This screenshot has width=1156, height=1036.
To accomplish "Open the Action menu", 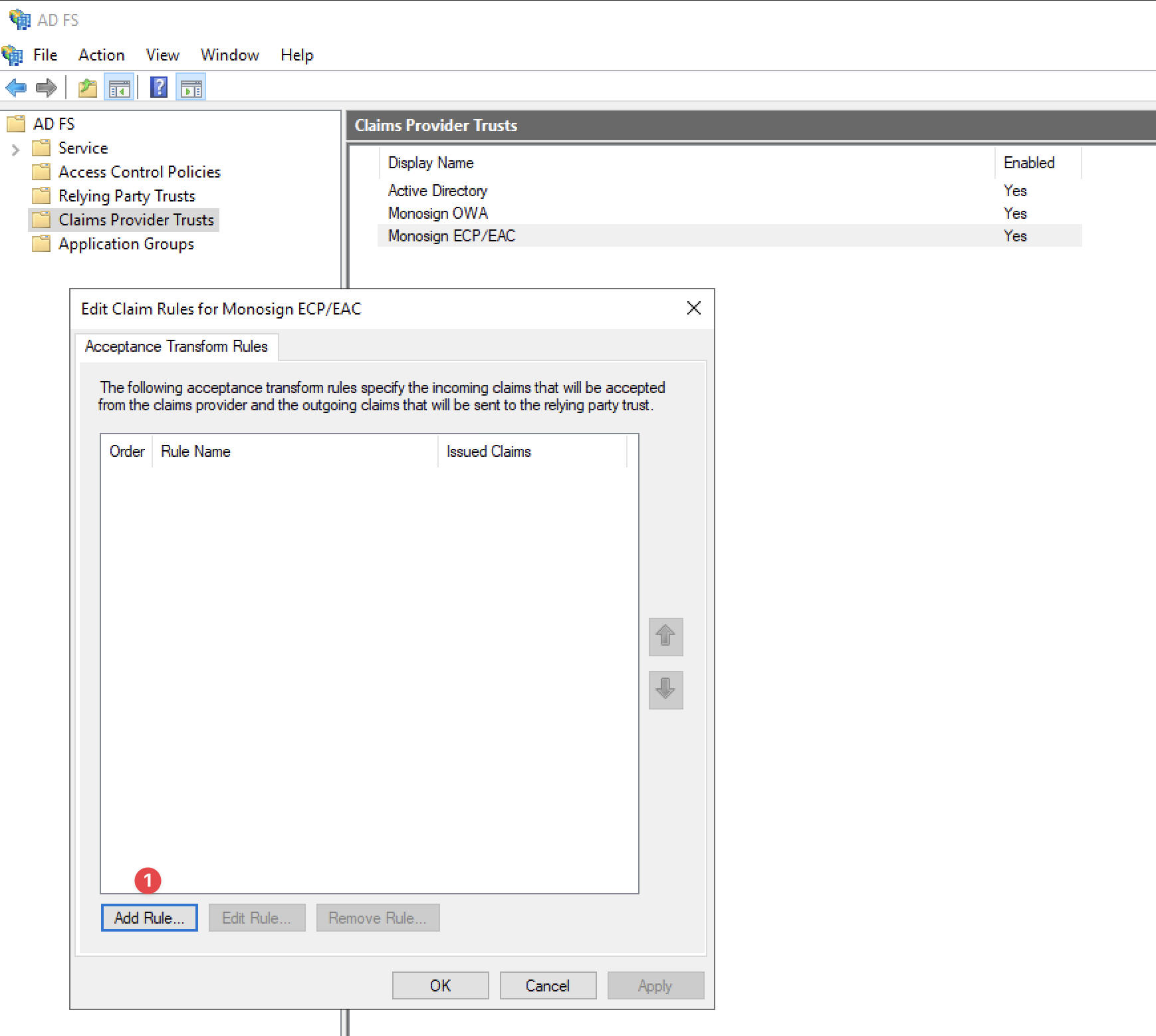I will [x=101, y=55].
